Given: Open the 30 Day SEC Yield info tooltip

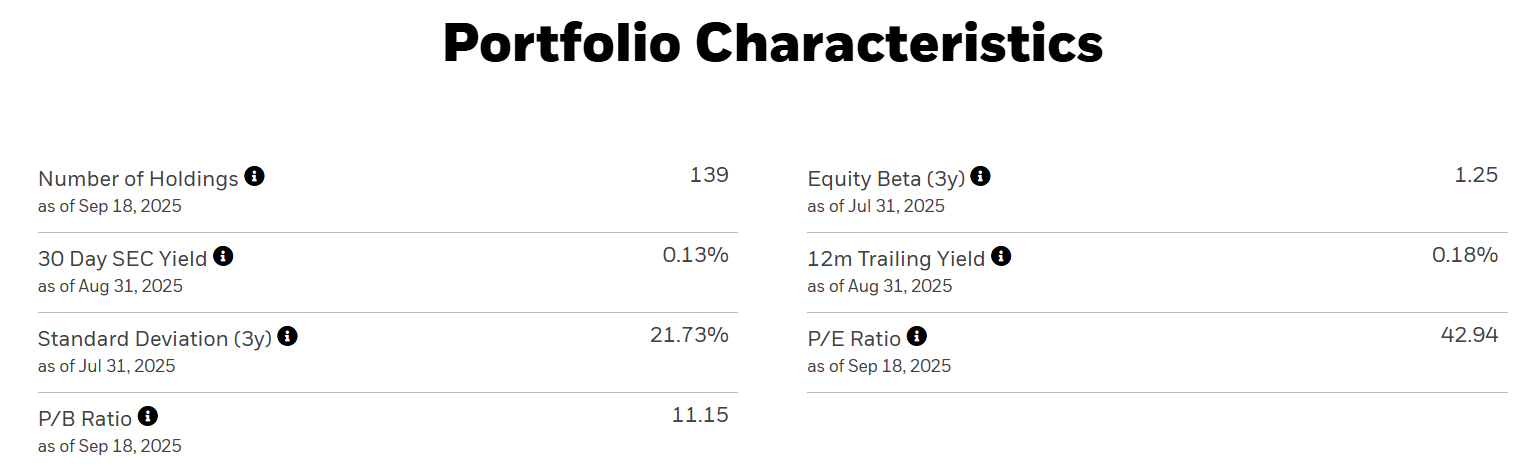Looking at the screenshot, I should point(224,257).
